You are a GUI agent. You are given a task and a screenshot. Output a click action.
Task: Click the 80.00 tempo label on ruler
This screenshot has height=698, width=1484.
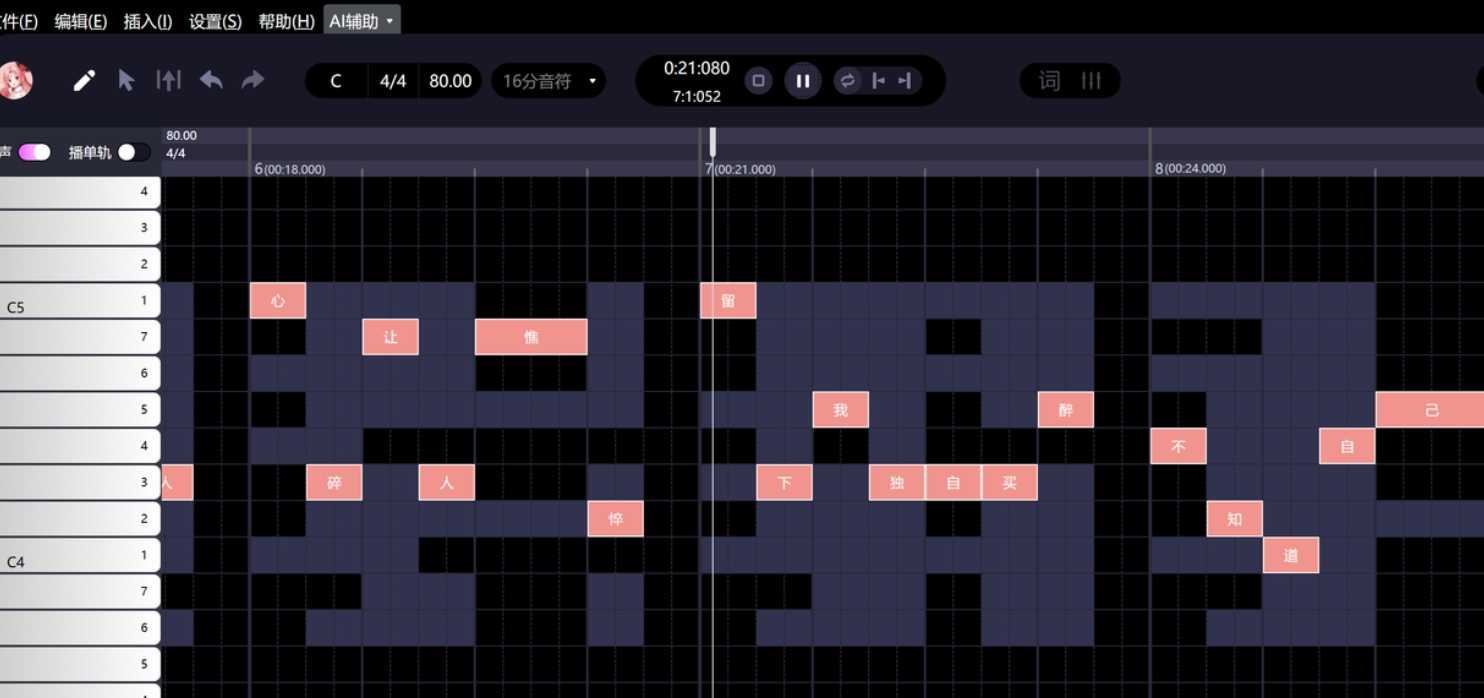[x=181, y=135]
